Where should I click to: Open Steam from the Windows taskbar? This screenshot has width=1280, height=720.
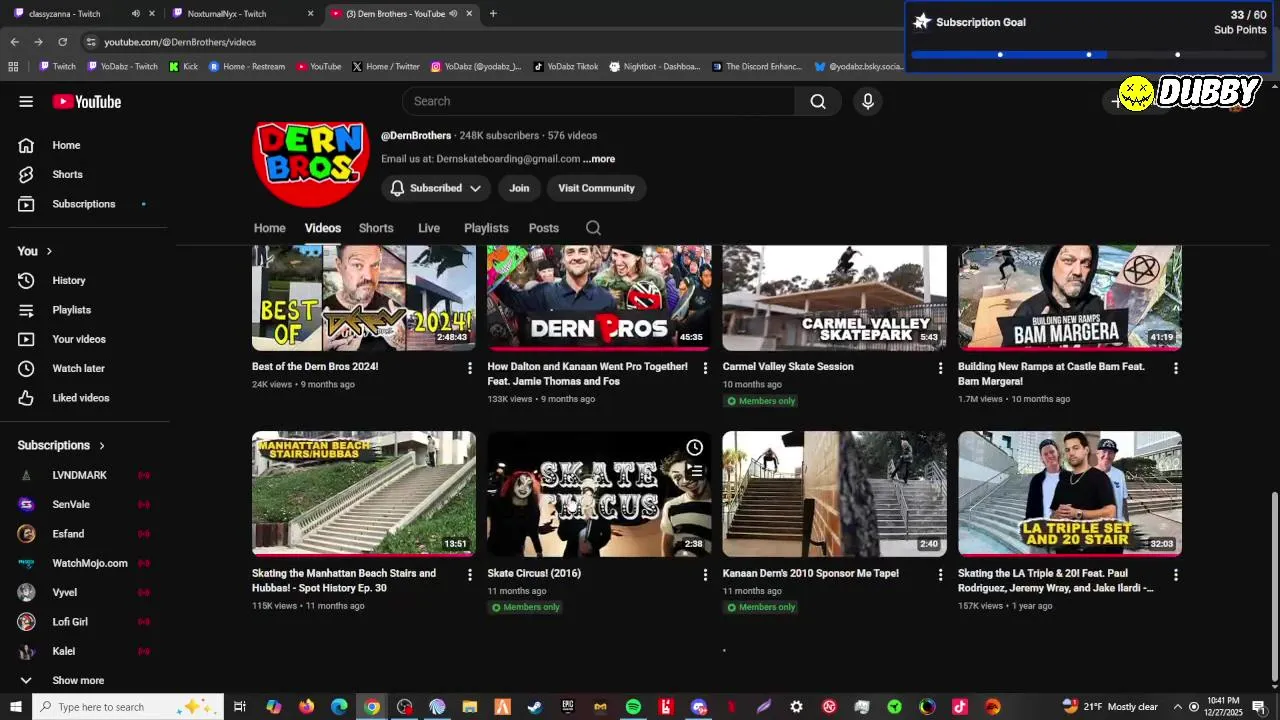(x=535, y=707)
